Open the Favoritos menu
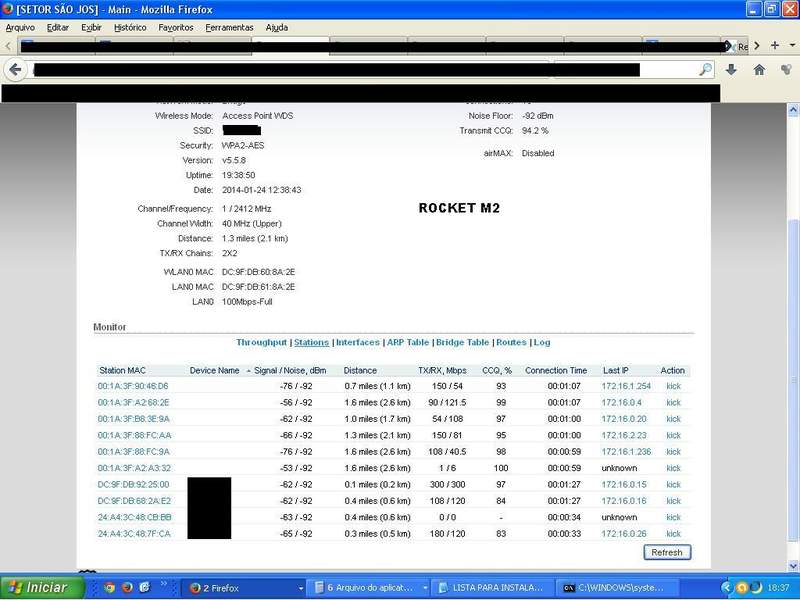This screenshot has height=600, width=800. (176, 28)
